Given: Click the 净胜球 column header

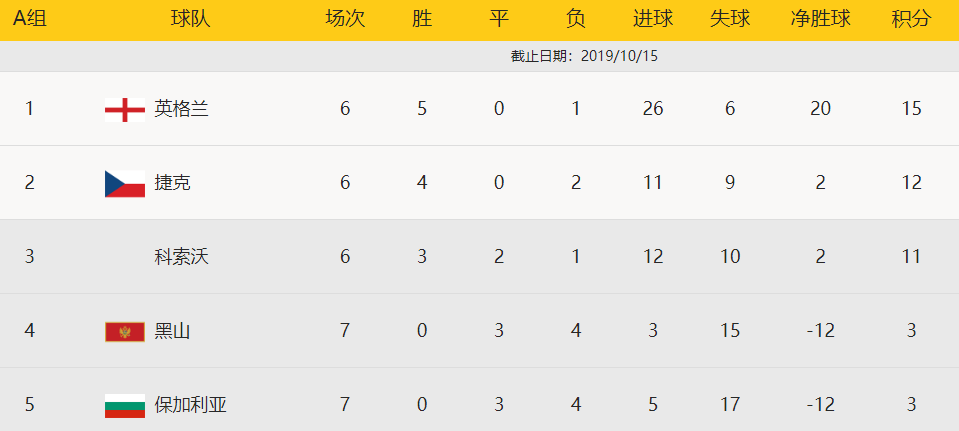Looking at the screenshot, I should (x=820, y=19).
